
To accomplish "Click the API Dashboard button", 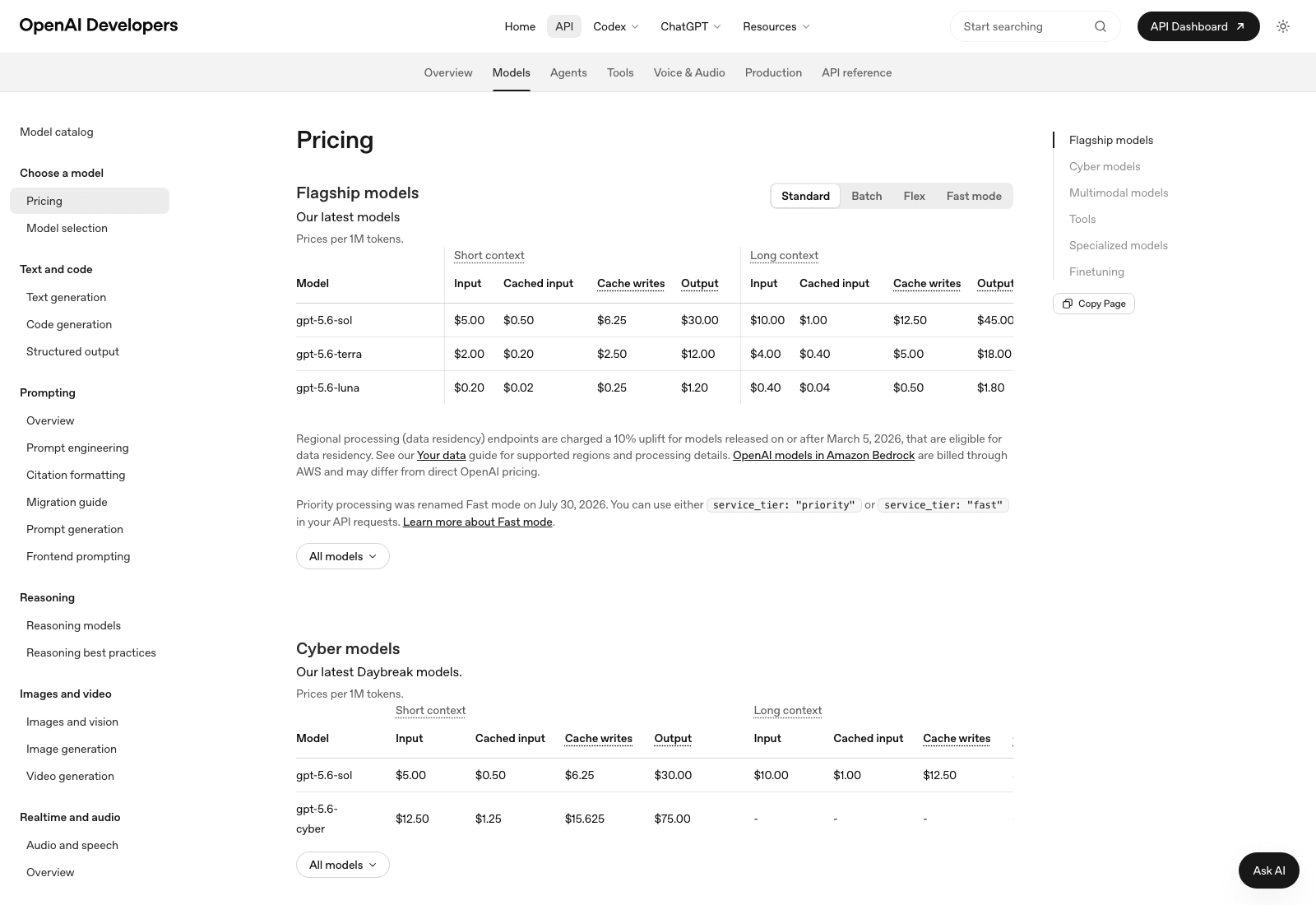I will pos(1198,26).
